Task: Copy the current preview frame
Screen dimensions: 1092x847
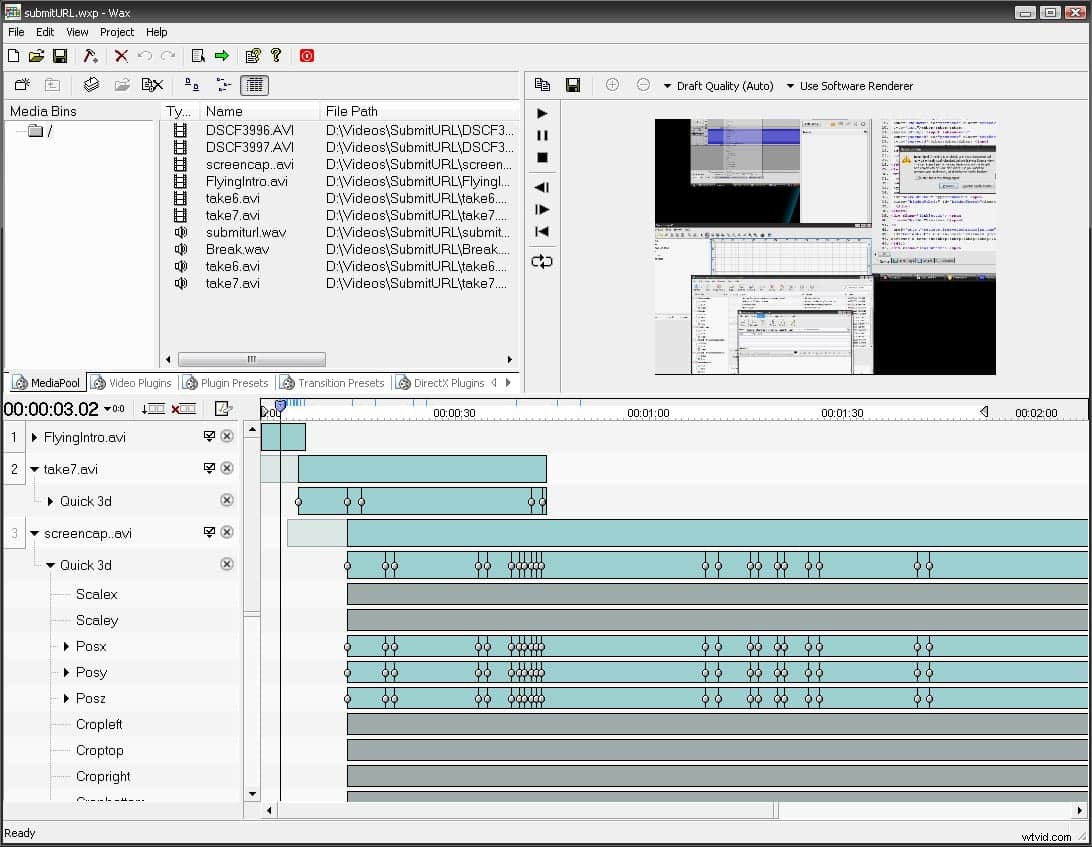Action: tap(541, 85)
